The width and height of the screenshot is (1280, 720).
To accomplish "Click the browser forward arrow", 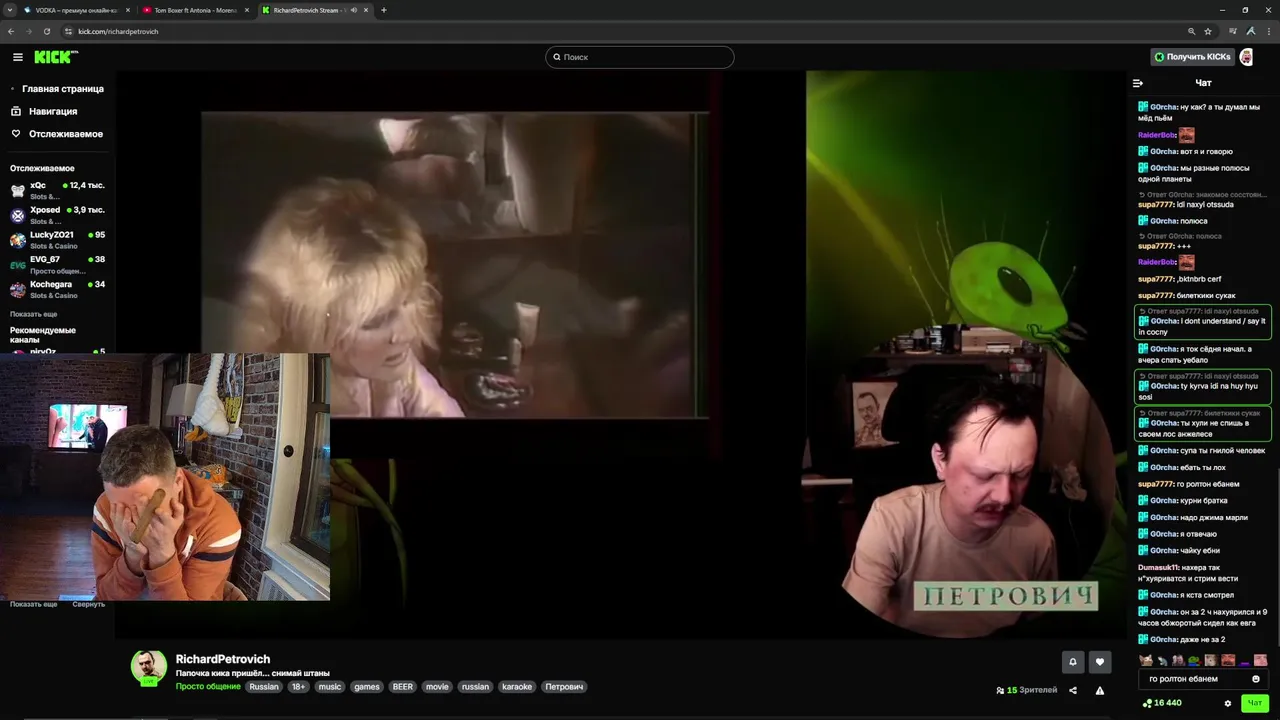I will 29,31.
